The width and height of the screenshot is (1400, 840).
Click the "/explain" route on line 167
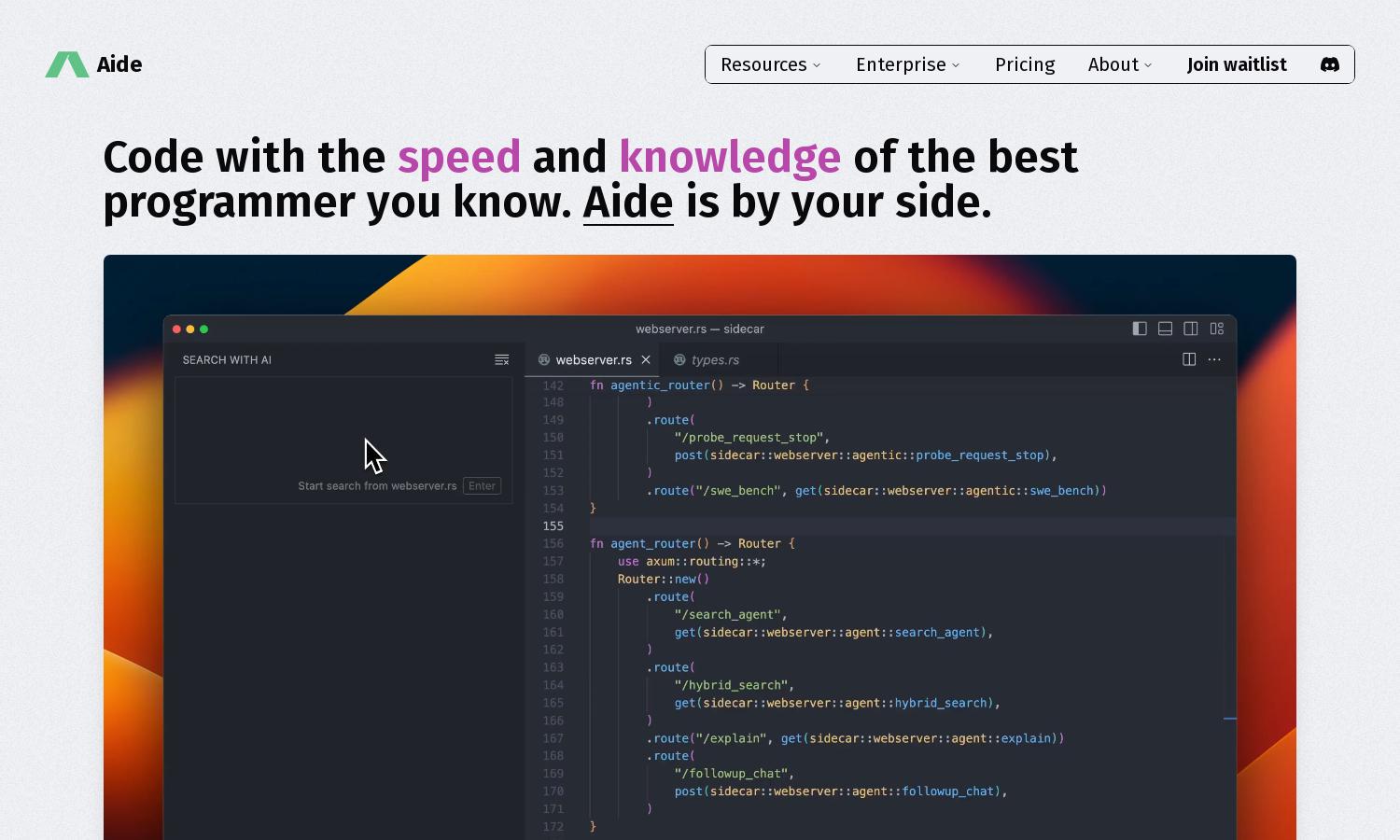tap(731, 738)
